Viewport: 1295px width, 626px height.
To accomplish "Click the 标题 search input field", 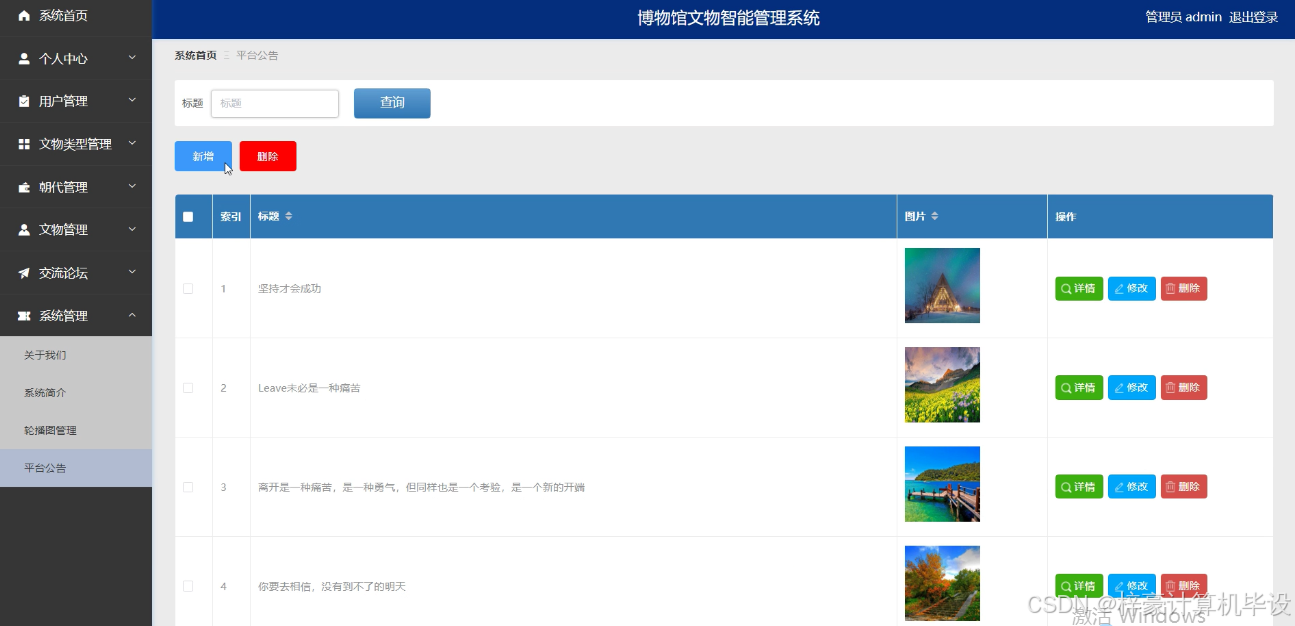I will 274,103.
